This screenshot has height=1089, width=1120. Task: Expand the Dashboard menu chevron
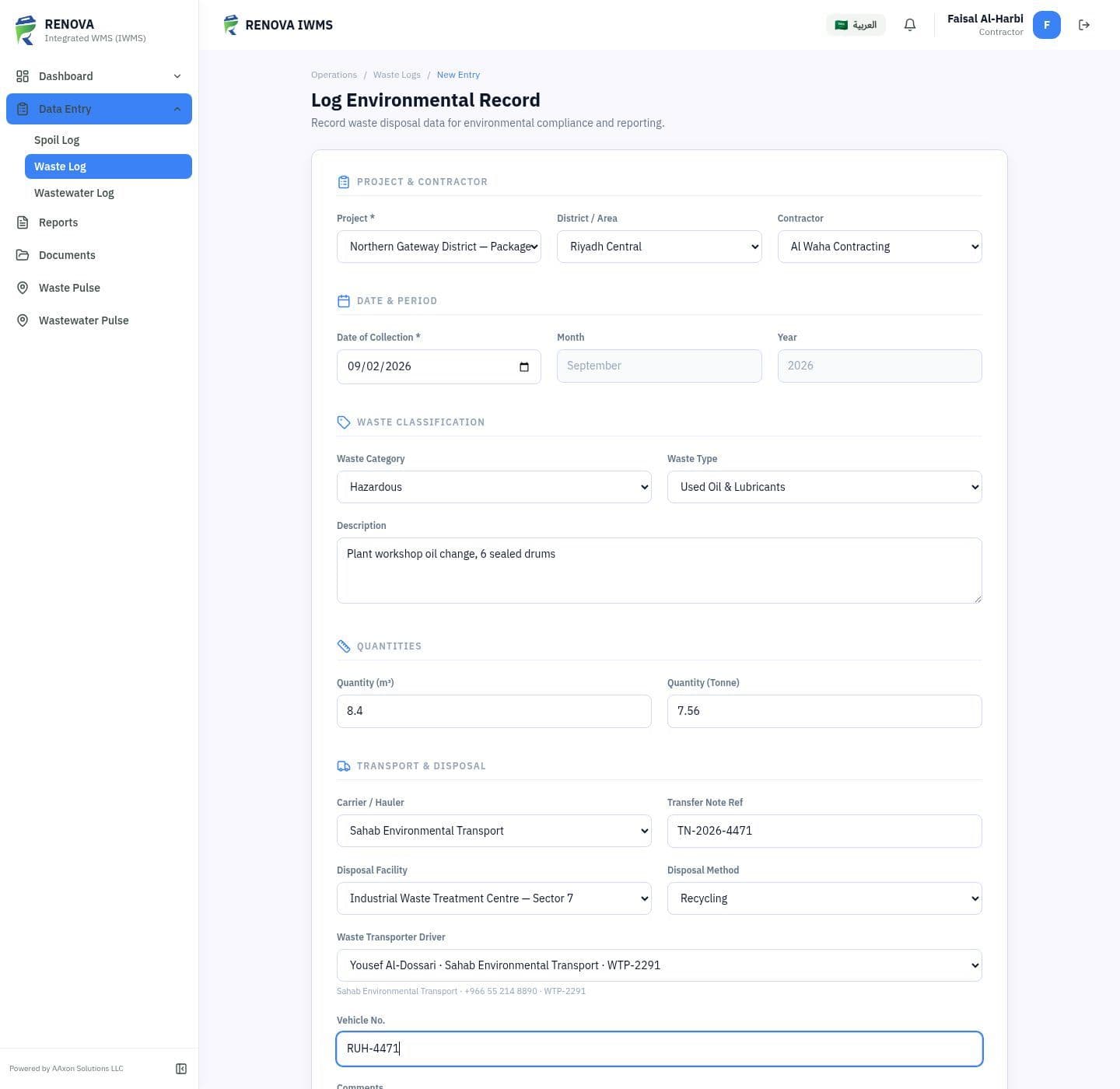(x=177, y=76)
